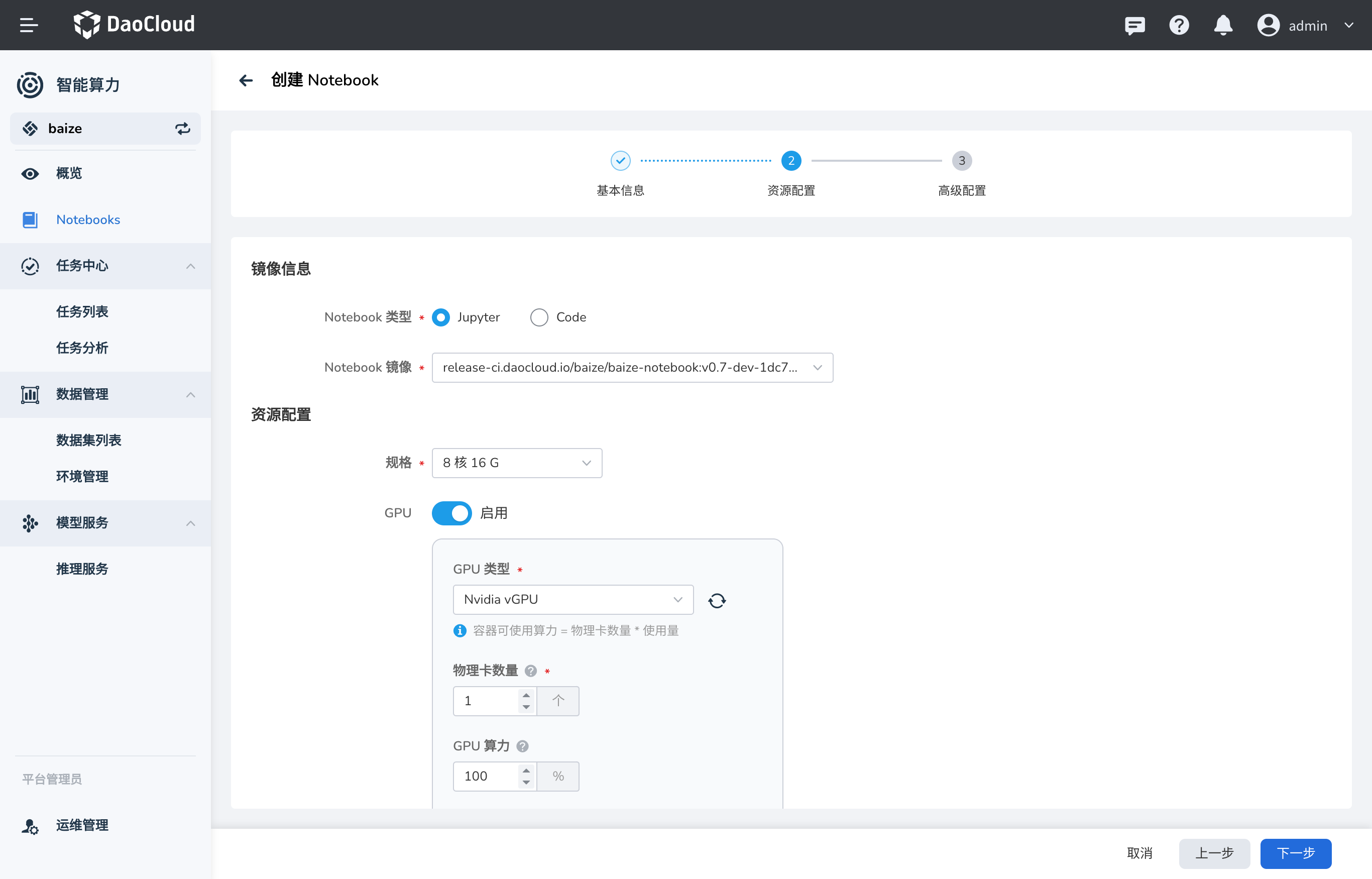Select the Jupyter notebook type
1372x879 pixels.
click(440, 317)
